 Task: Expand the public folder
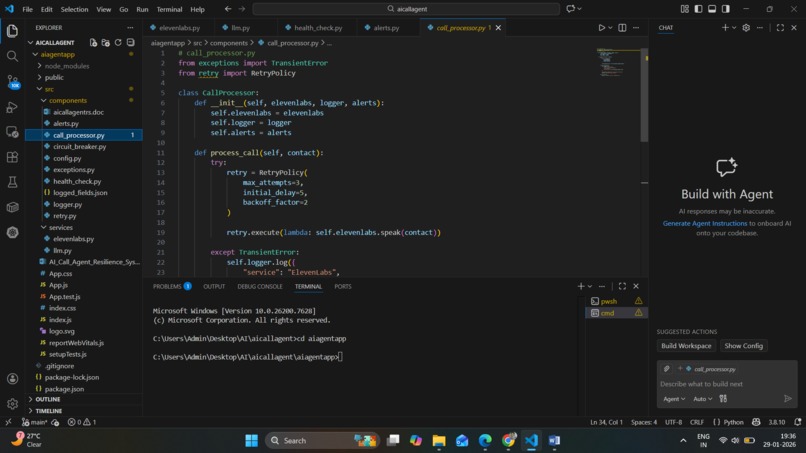click(40, 77)
